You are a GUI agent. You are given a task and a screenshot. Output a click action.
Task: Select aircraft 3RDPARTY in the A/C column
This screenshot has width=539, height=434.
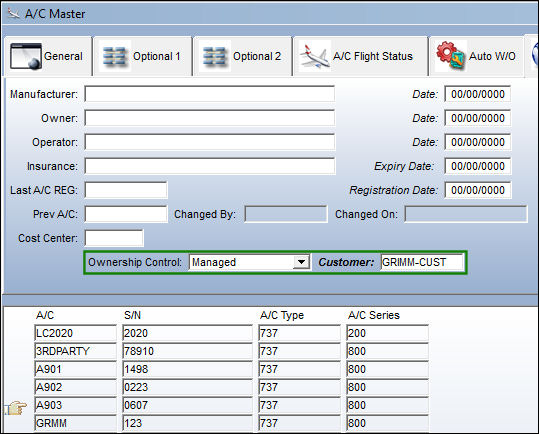point(76,351)
